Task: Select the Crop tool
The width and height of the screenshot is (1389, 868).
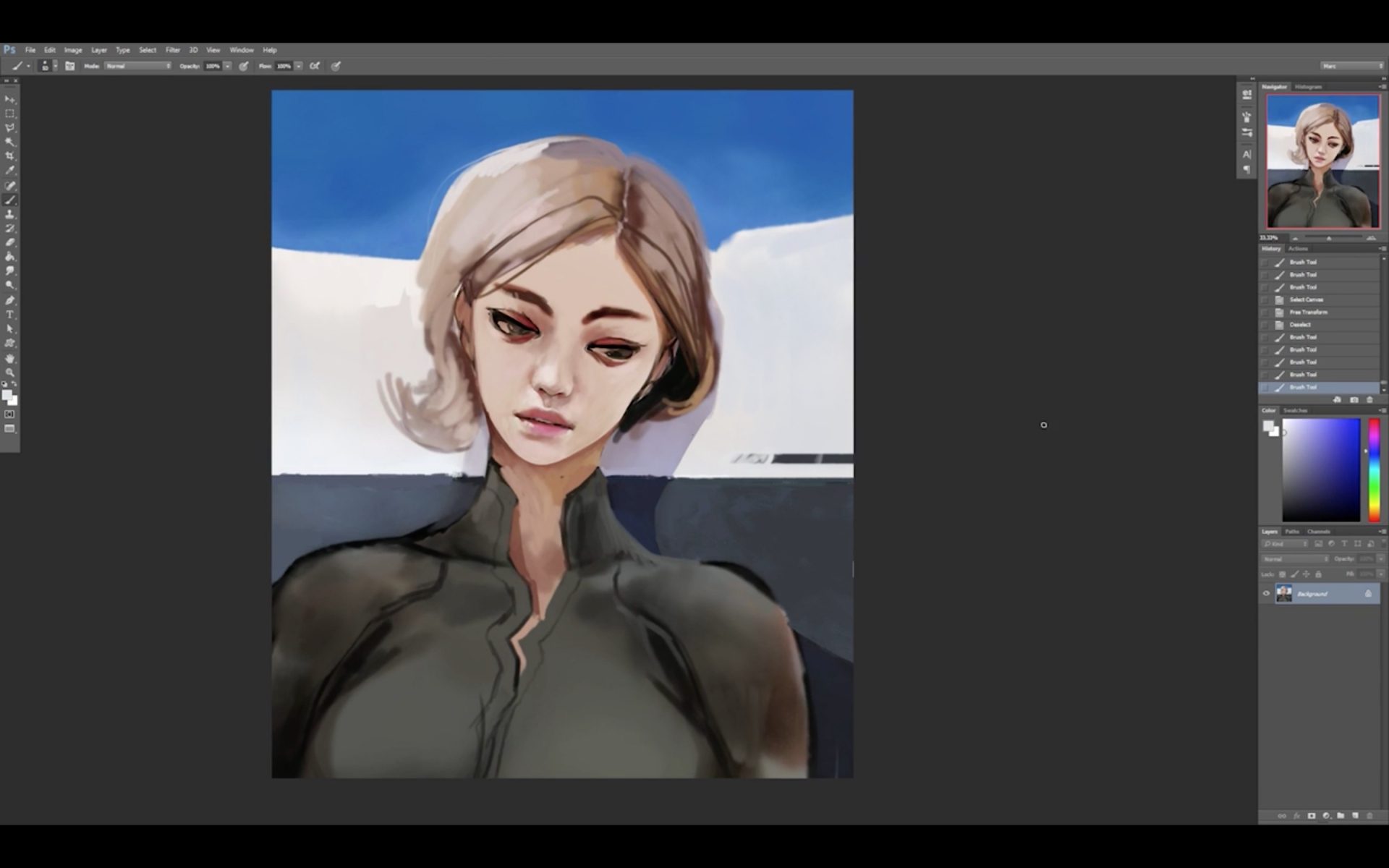Action: pos(10,156)
